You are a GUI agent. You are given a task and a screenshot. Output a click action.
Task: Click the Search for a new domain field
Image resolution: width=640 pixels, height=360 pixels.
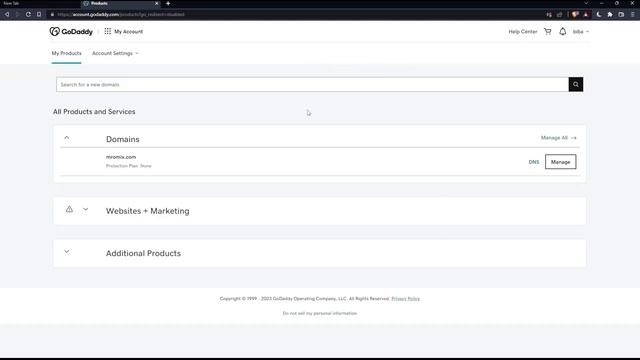(312, 84)
